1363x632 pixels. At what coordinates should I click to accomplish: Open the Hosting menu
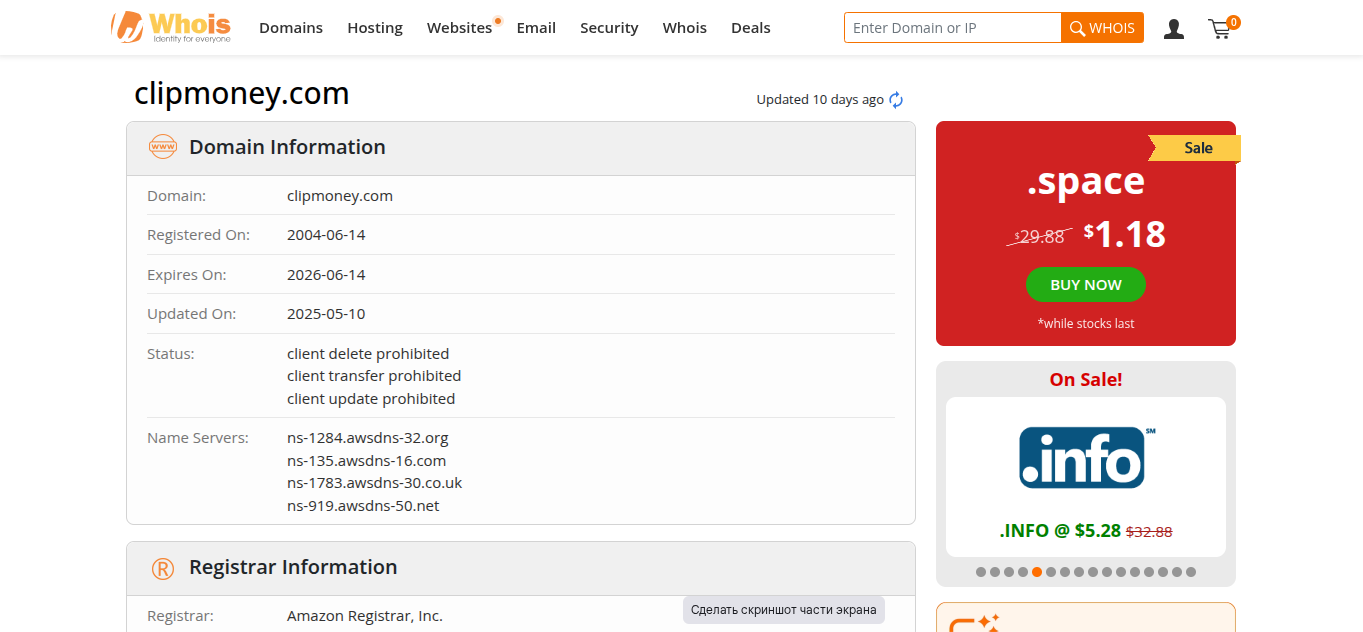[375, 28]
